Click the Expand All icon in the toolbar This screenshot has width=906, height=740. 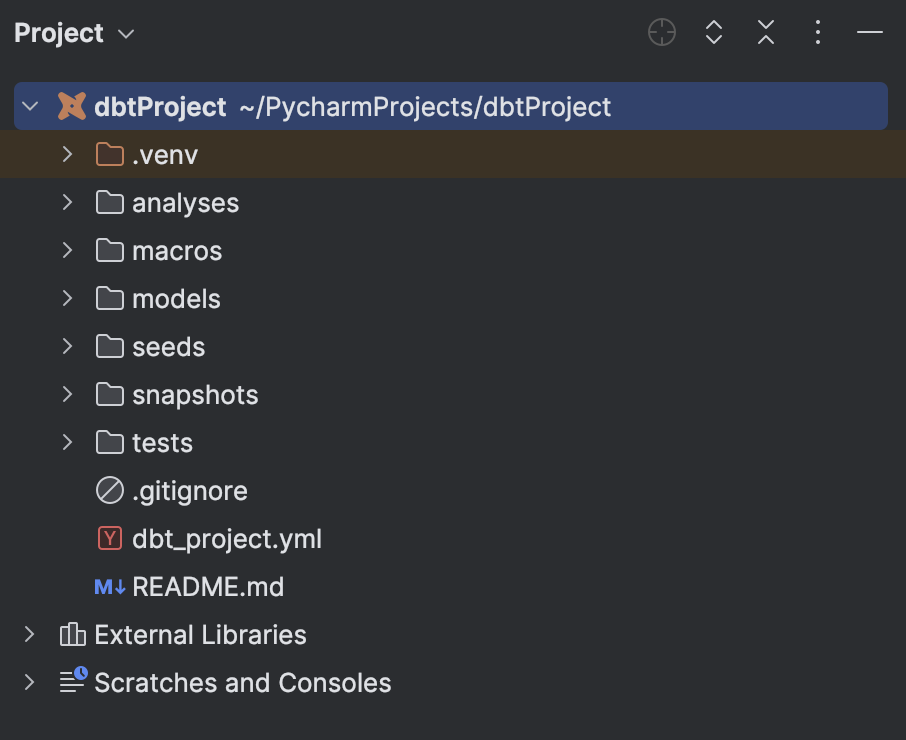tap(713, 32)
